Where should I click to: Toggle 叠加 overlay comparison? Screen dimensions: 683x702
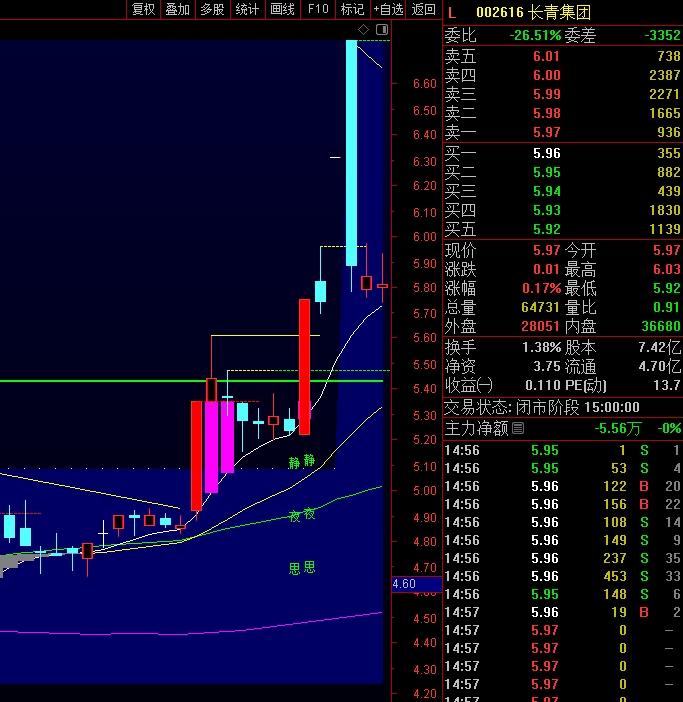tap(178, 9)
